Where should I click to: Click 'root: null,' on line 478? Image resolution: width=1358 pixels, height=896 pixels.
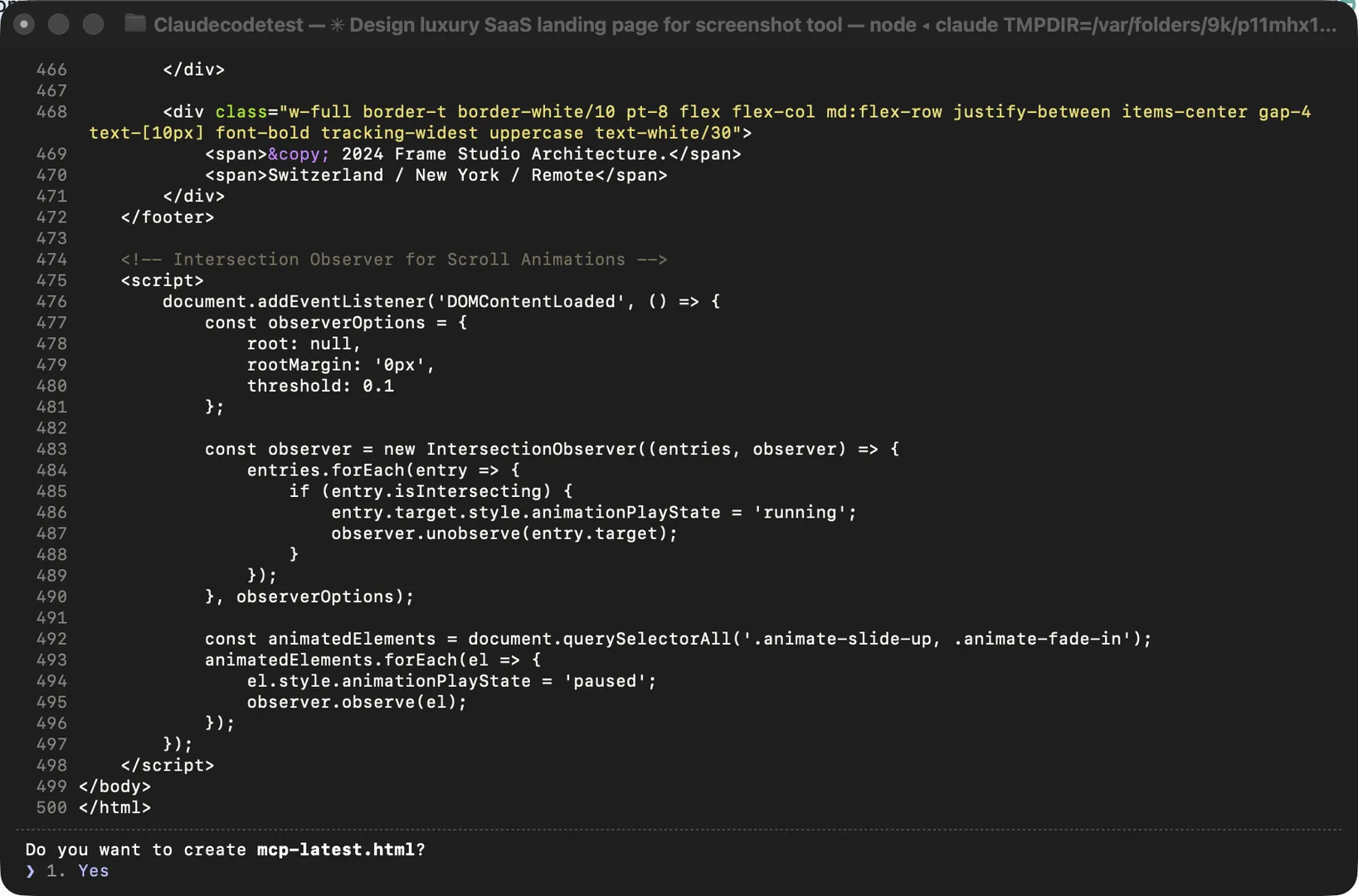(304, 343)
